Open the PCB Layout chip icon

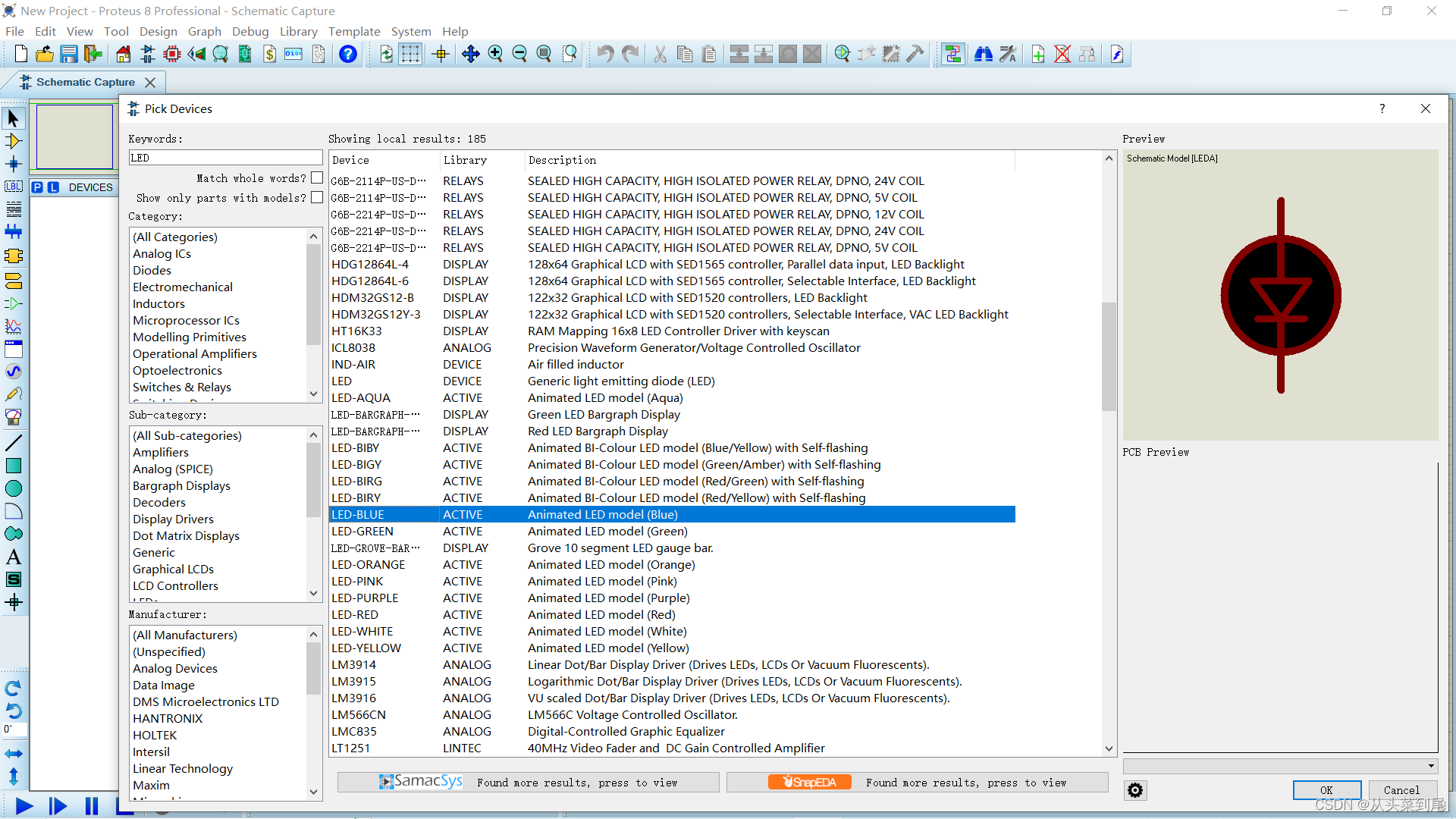(x=172, y=54)
